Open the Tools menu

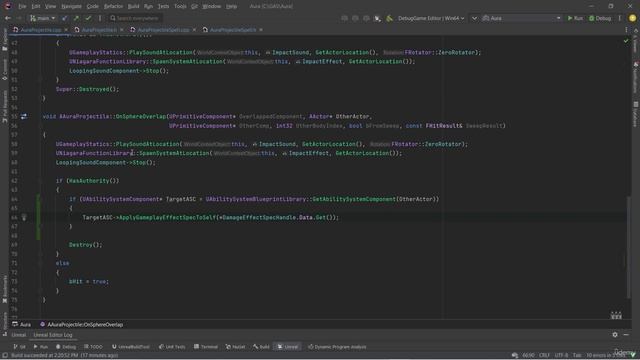point(180,6)
